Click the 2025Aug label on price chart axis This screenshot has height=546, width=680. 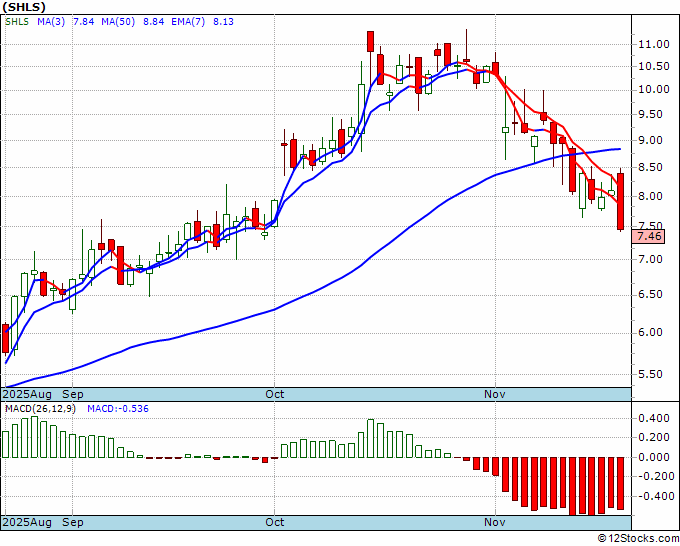[x=27, y=394]
